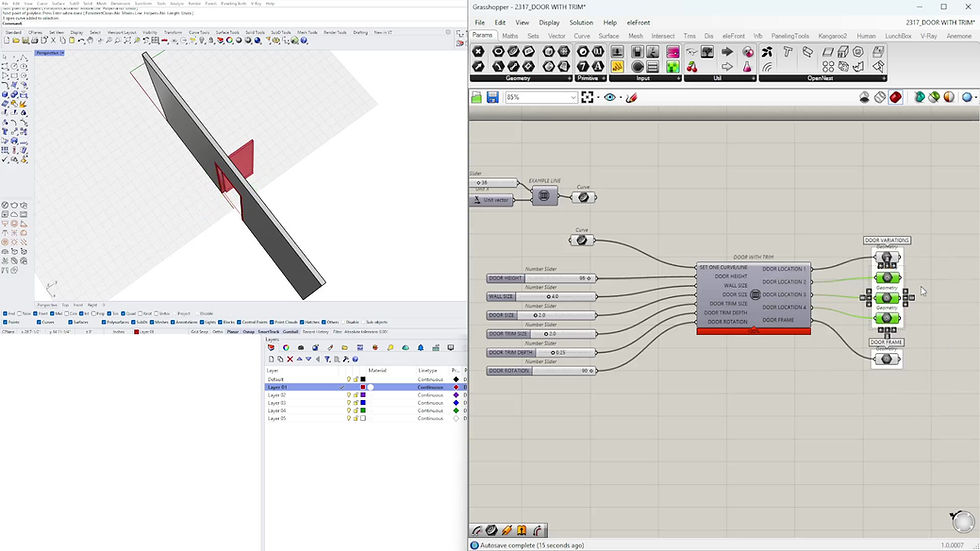Viewport: 980px width, 551px height.
Task: Click move layer down arrow icon
Action: pyautogui.click(x=308, y=359)
